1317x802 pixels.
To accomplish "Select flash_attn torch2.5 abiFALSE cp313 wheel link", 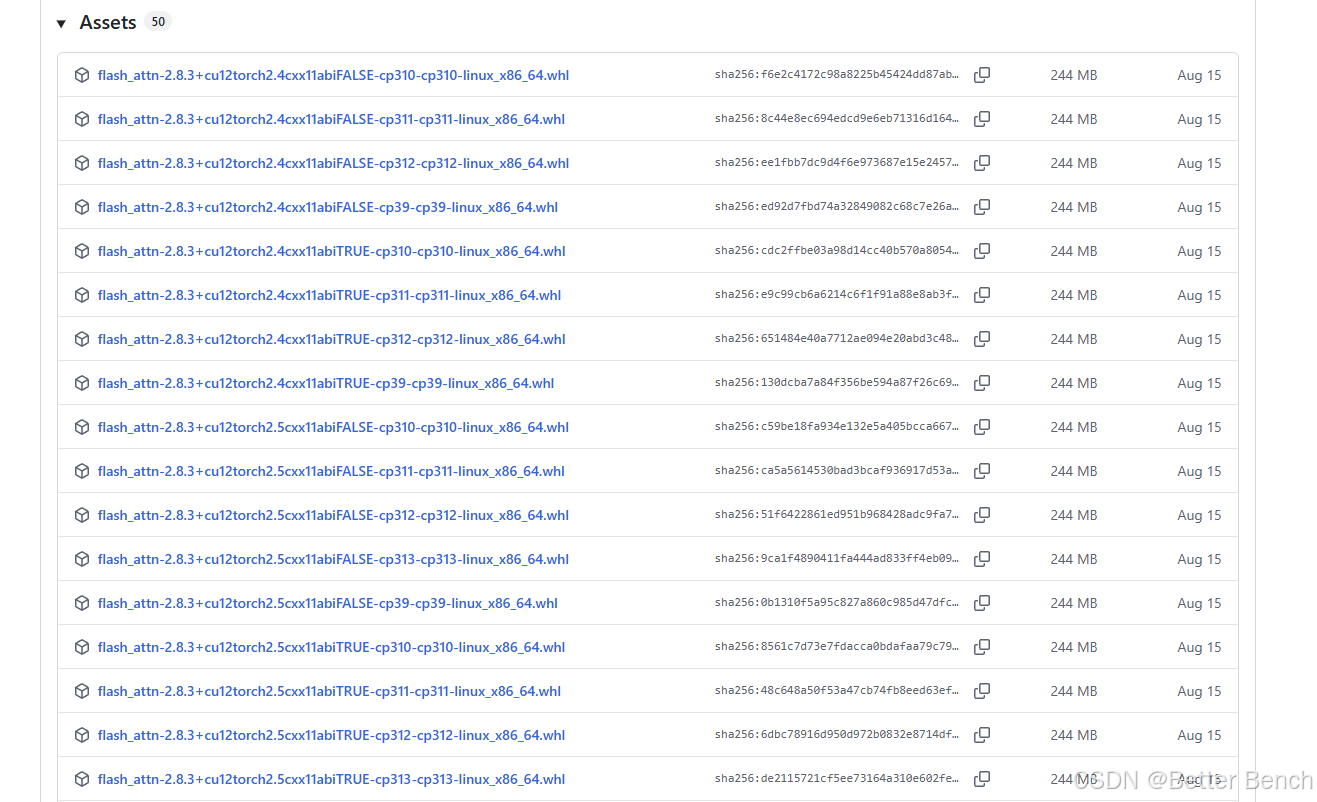I will point(333,559).
